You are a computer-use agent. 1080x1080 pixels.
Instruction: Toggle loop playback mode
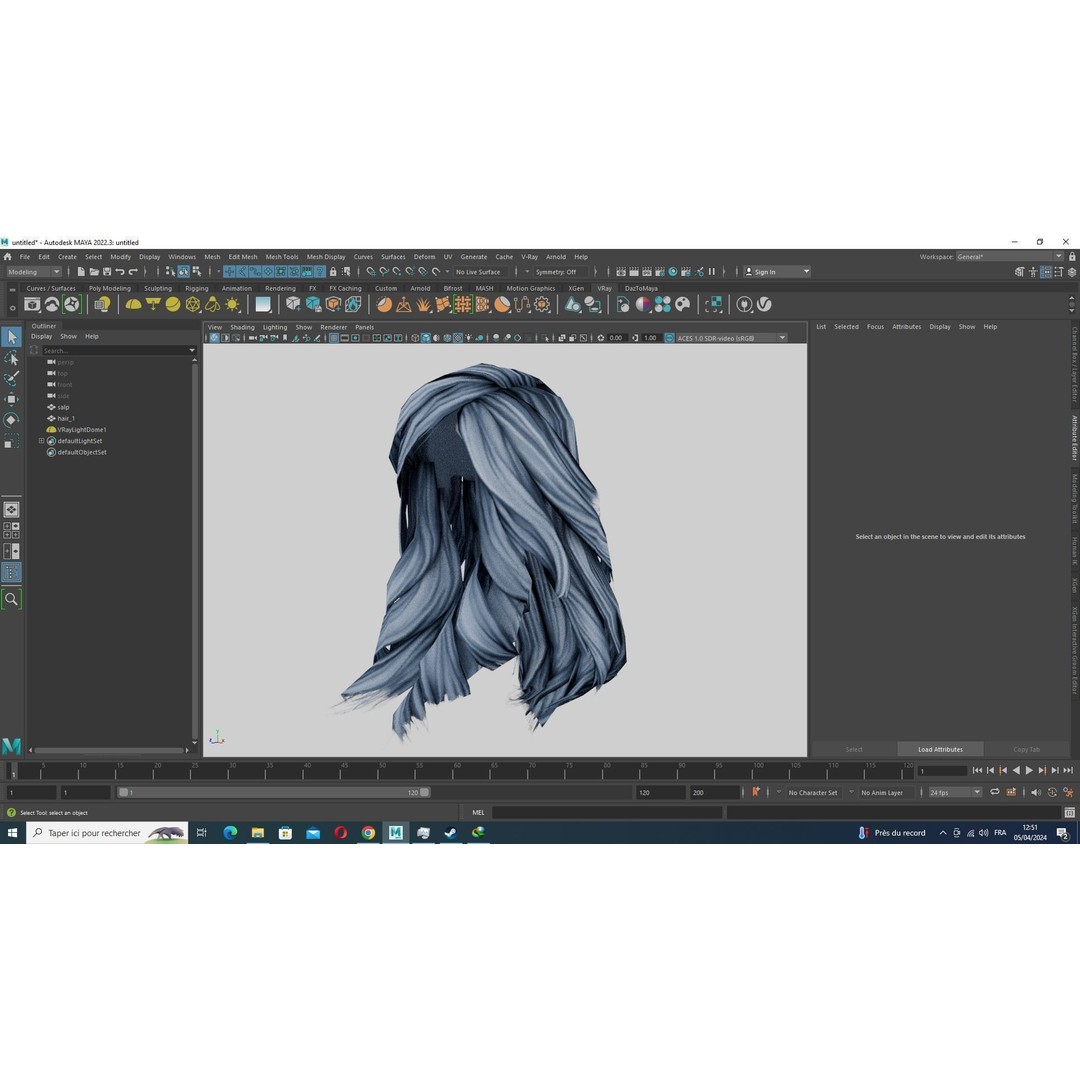pyautogui.click(x=995, y=792)
